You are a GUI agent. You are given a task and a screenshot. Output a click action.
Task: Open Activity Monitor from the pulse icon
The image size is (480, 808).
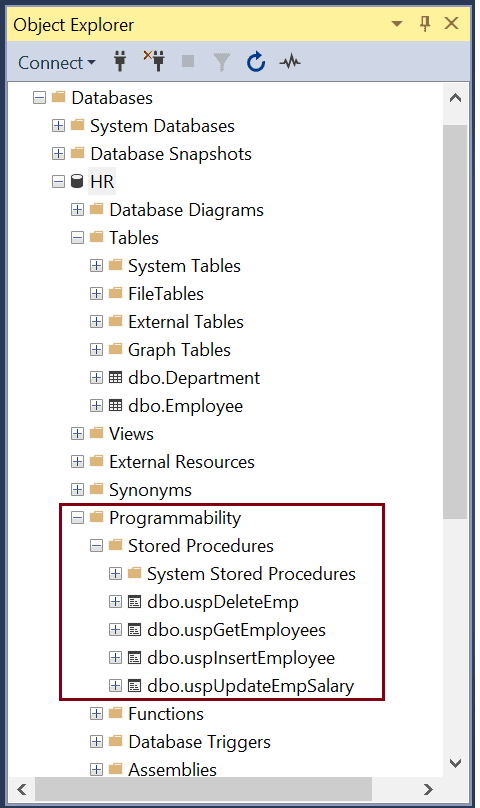[290, 62]
